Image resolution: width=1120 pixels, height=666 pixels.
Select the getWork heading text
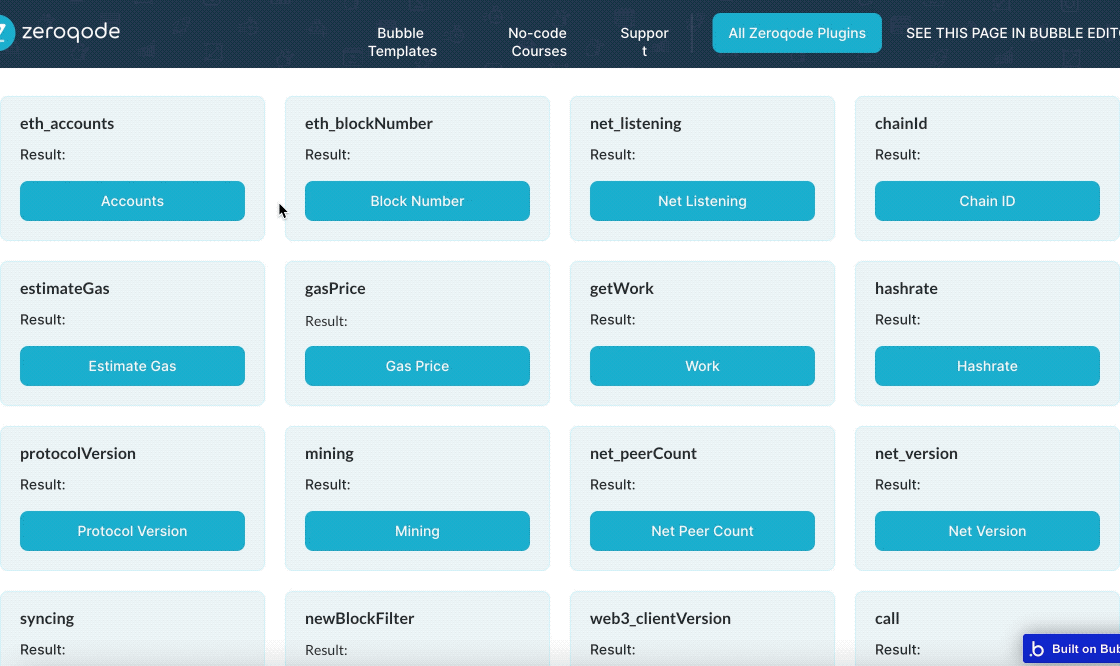click(621, 288)
